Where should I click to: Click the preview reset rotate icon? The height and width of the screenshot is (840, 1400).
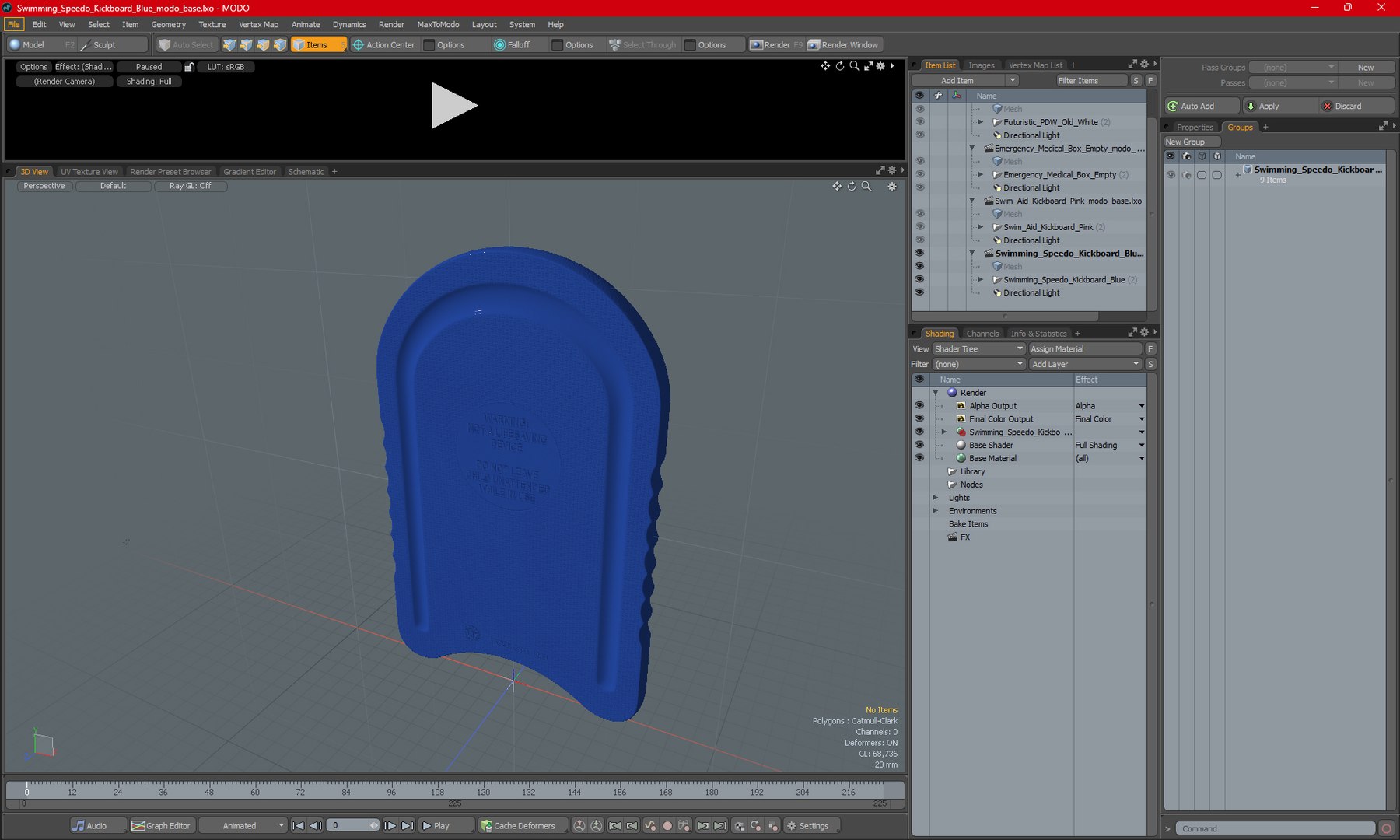839,66
